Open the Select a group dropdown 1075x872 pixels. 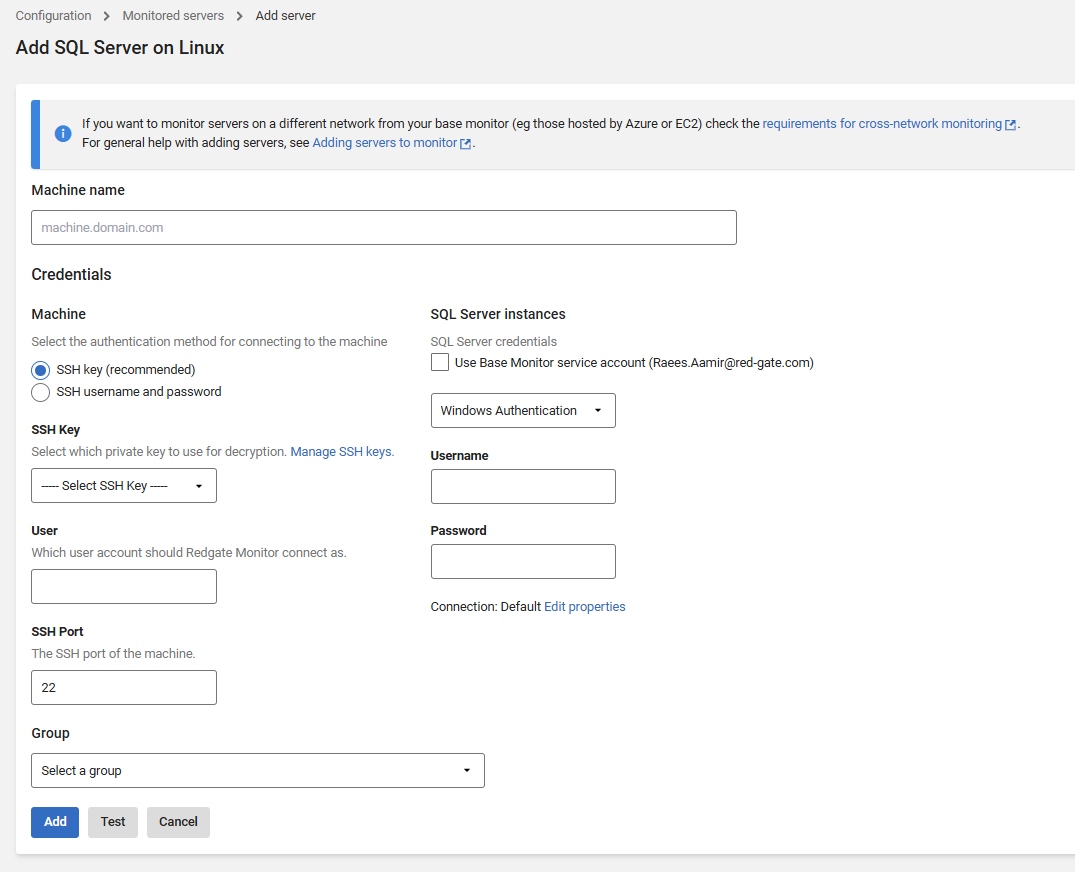coord(258,771)
